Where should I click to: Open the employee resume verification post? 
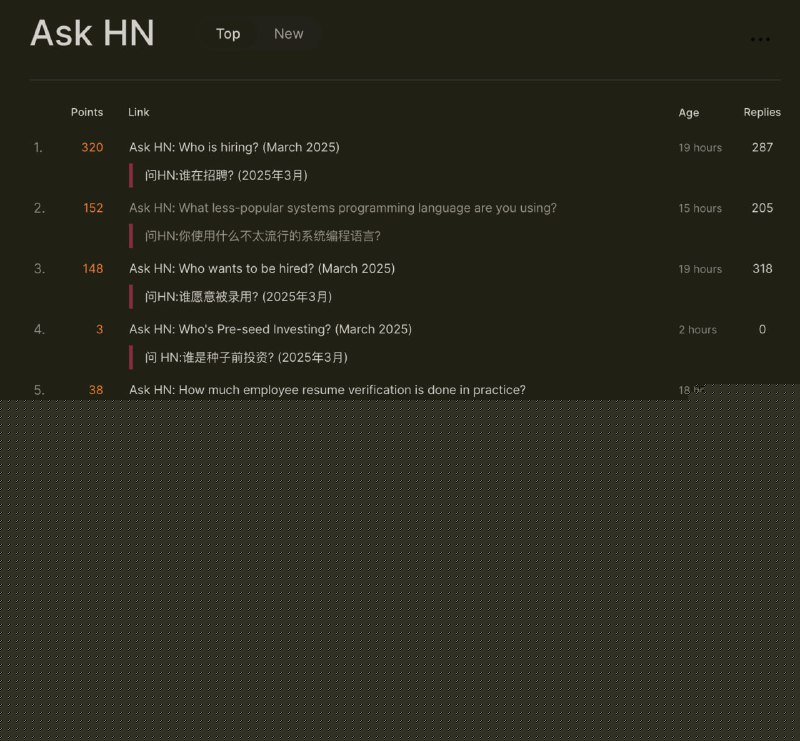point(327,389)
